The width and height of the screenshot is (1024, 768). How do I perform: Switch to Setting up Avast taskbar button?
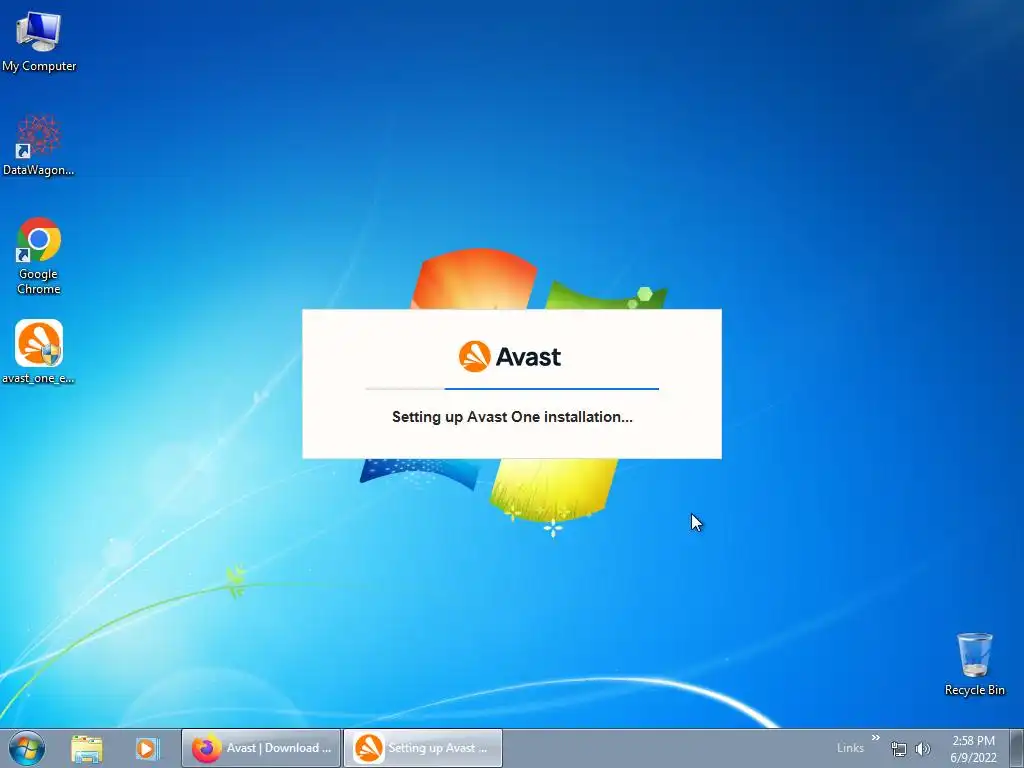click(x=423, y=748)
